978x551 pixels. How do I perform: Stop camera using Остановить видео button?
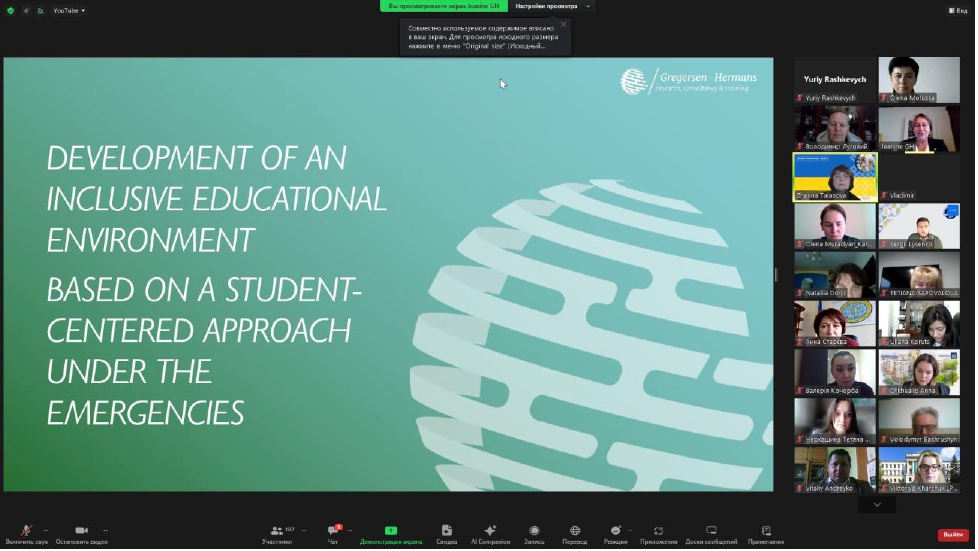point(81,532)
